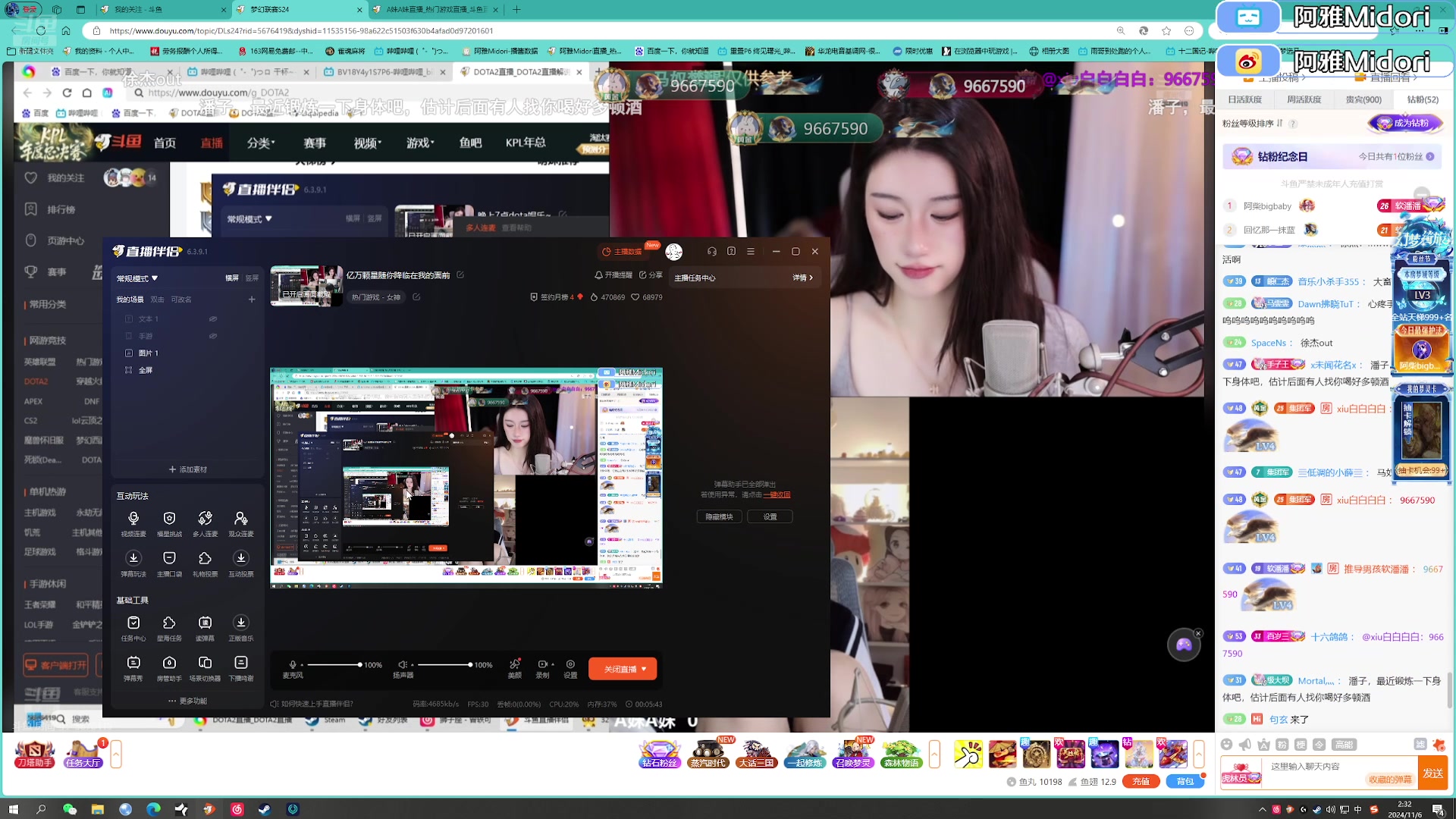The image size is (1456, 819).
Task: Toggle visibility of 手游 source
Action: [x=213, y=336]
